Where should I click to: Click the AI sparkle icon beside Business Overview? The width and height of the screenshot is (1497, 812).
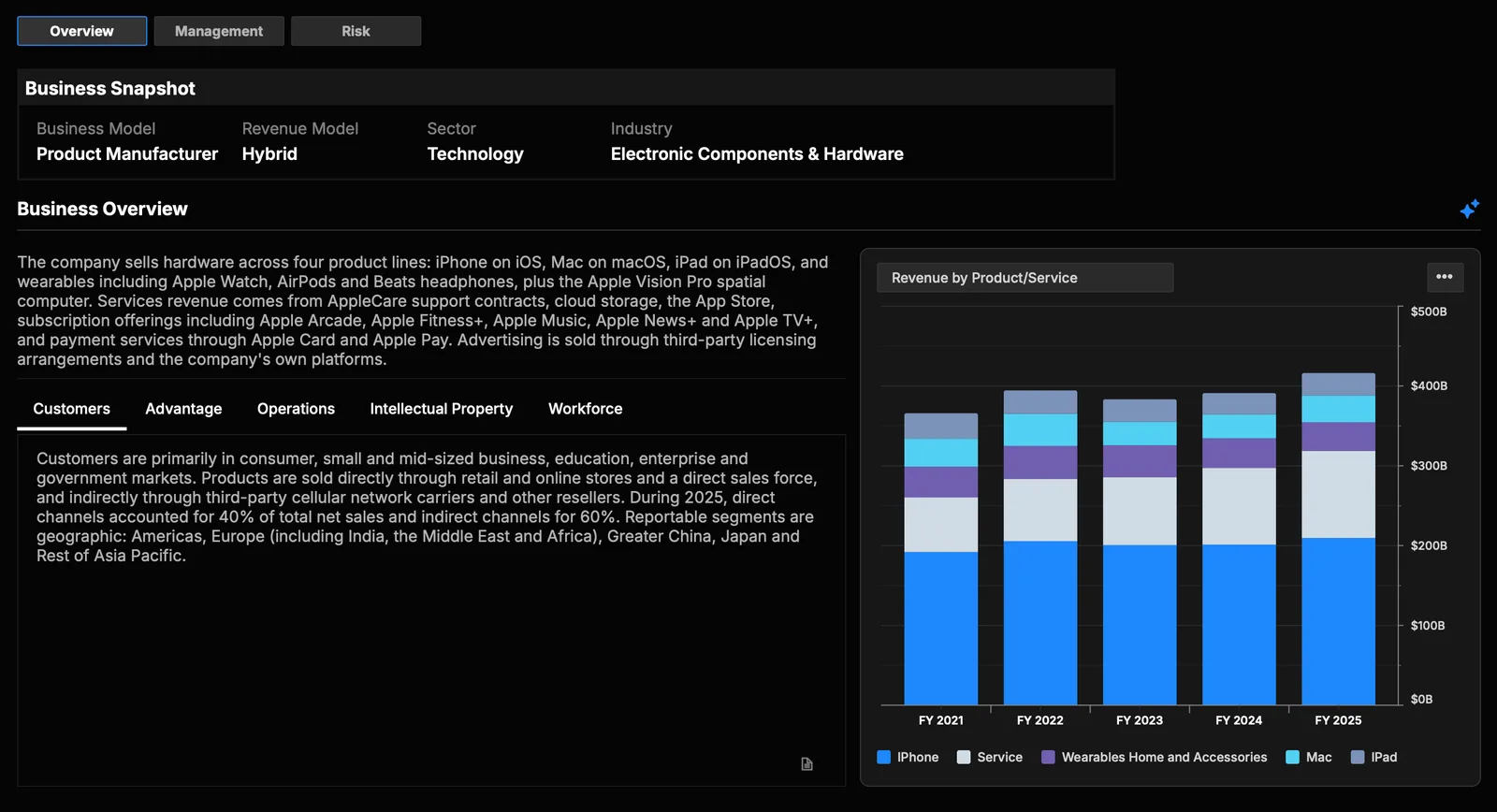click(x=1470, y=209)
